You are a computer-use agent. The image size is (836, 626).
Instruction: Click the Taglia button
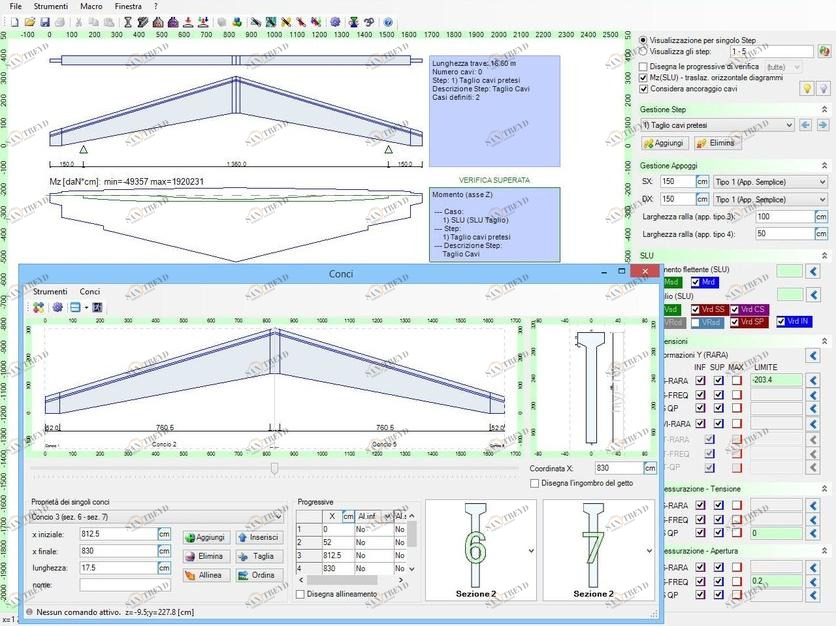(x=256, y=556)
